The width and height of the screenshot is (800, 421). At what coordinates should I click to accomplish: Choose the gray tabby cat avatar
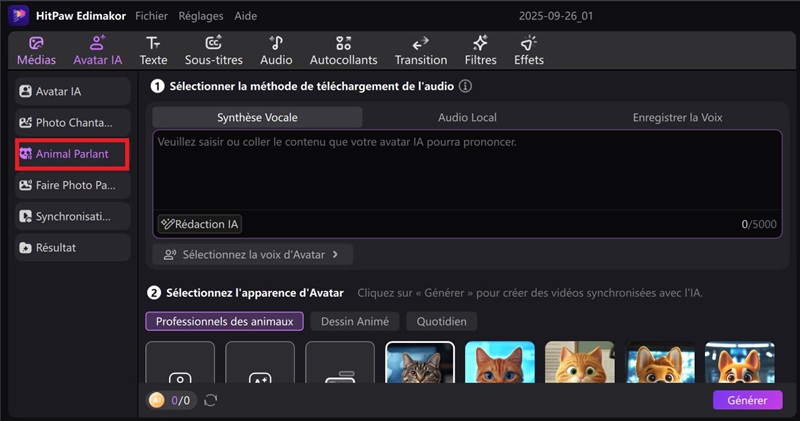420,362
